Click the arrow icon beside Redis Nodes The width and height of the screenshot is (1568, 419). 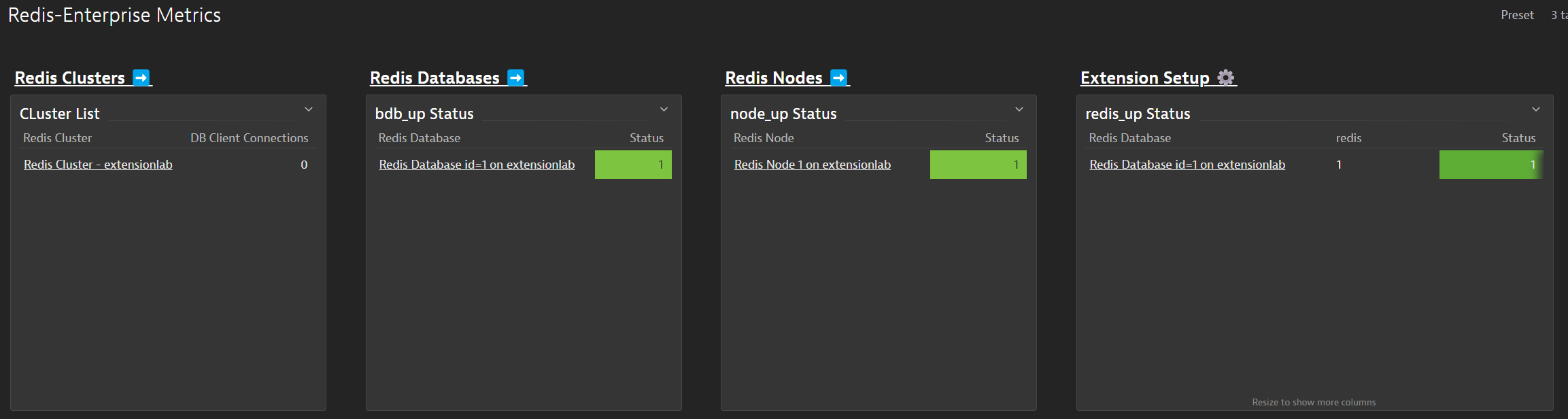coord(839,78)
